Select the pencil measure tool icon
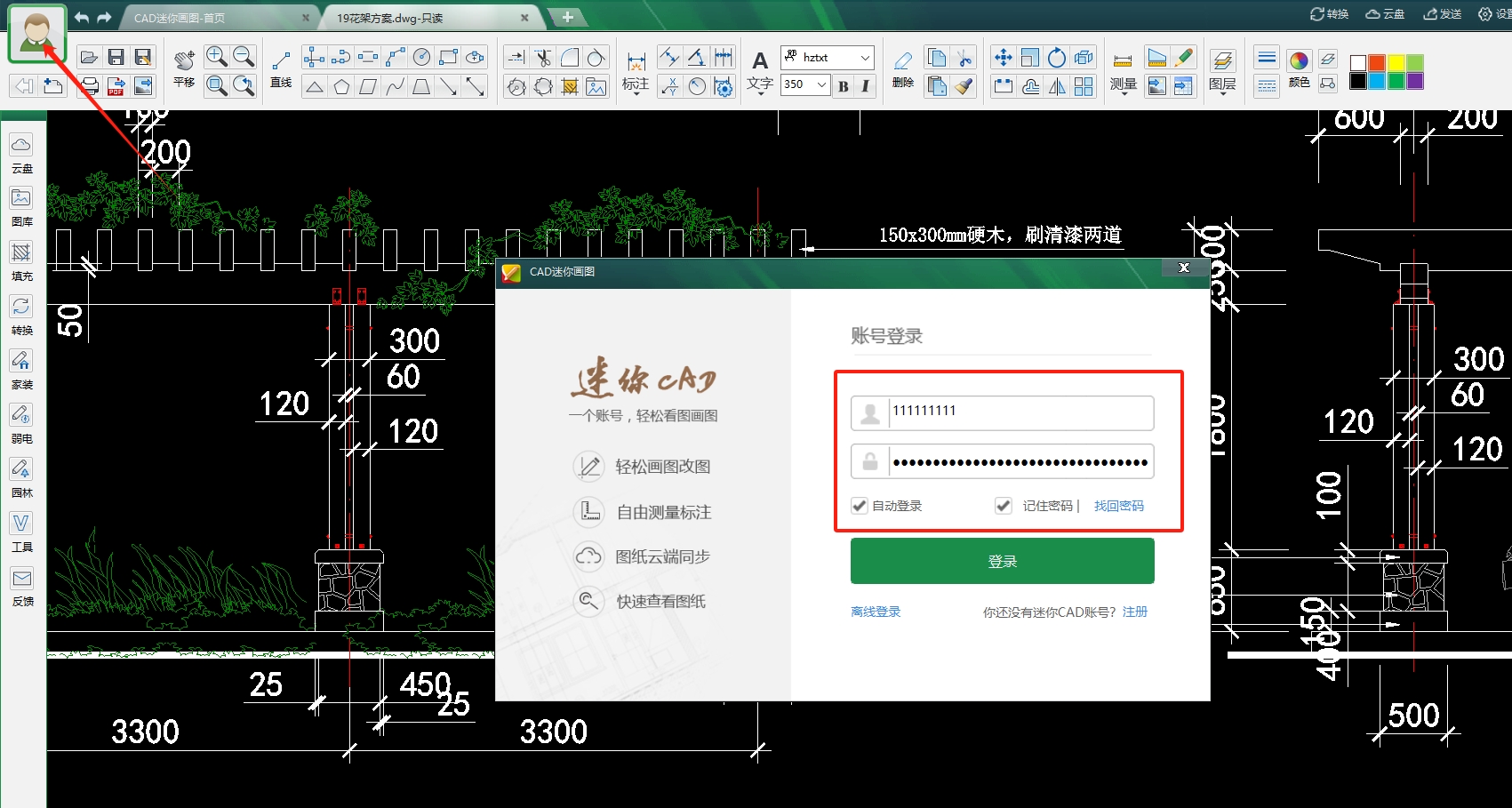 point(1183,58)
